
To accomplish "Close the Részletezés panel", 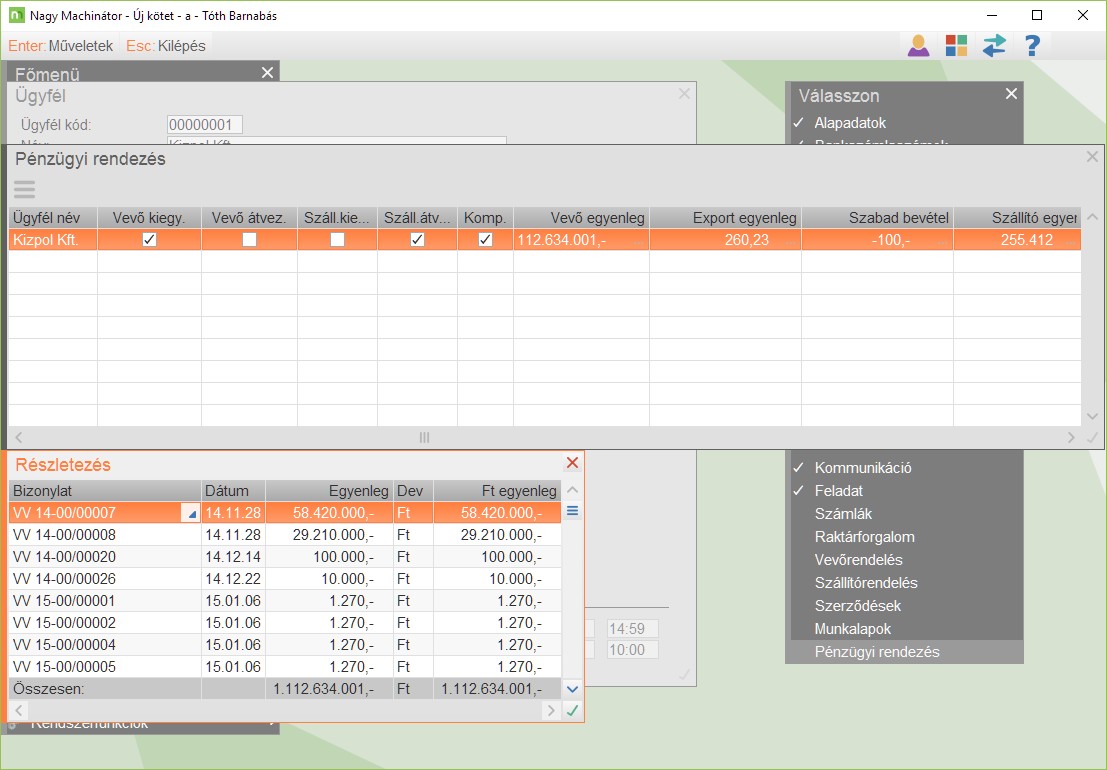I will click(573, 463).
